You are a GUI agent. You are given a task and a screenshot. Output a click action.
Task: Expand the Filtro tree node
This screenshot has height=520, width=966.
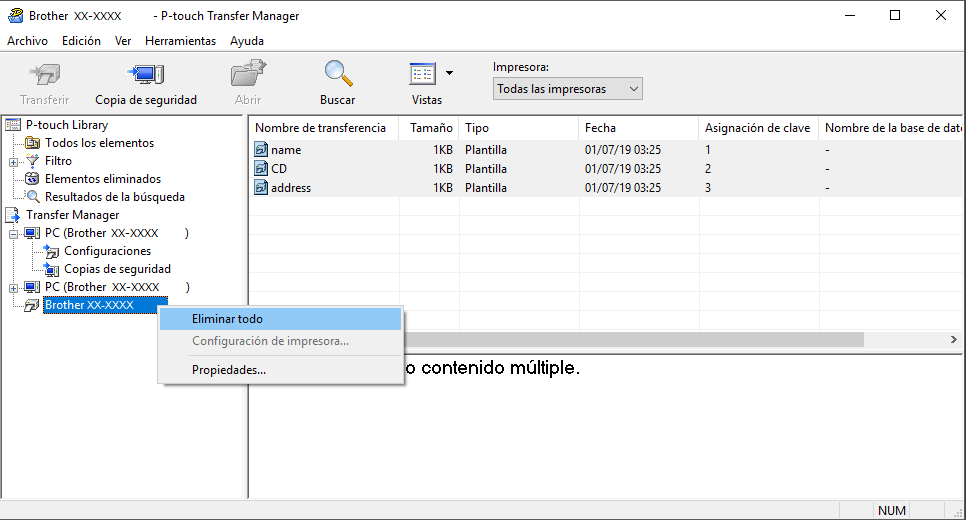point(13,162)
